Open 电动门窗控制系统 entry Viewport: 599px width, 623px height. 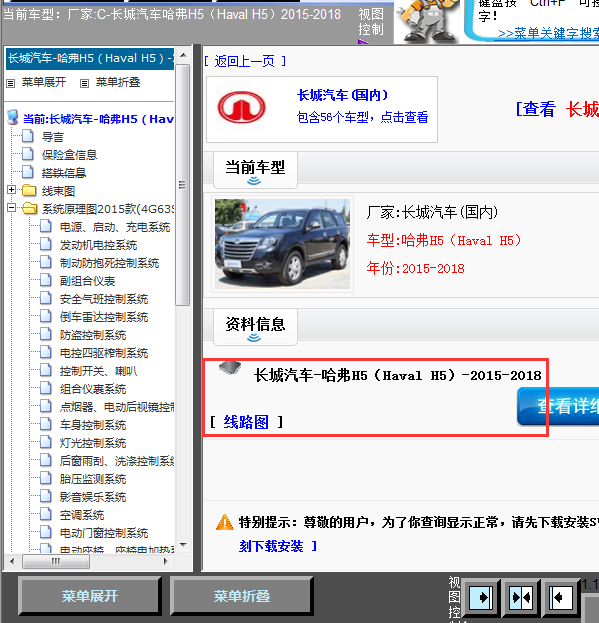pos(104,533)
